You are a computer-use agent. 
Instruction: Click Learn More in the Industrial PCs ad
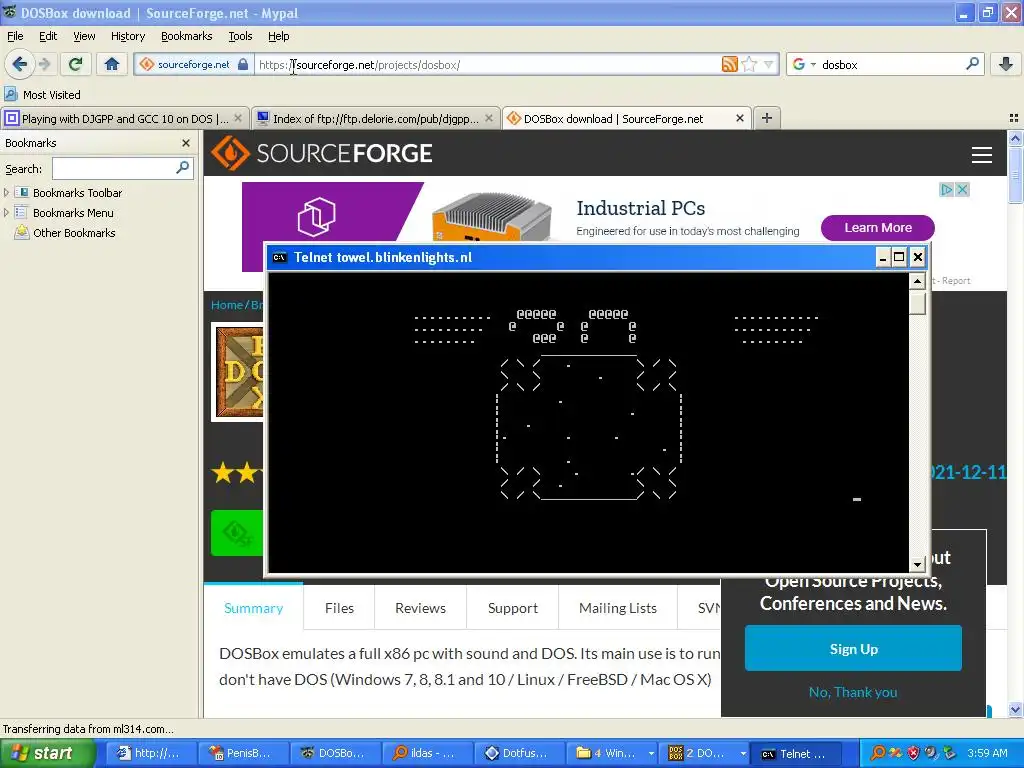point(878,228)
